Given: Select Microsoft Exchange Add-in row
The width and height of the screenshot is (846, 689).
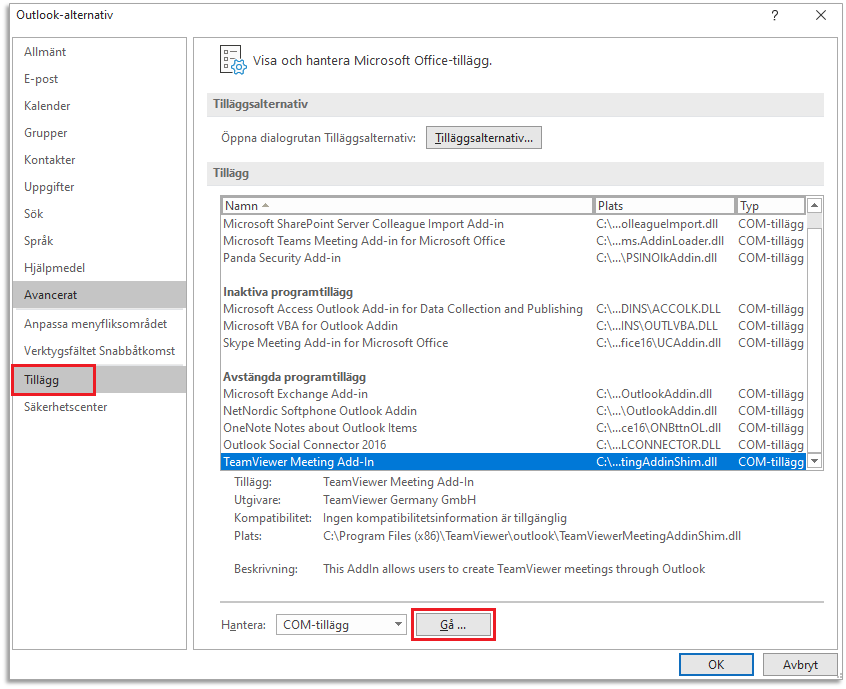Looking at the screenshot, I should point(514,394).
